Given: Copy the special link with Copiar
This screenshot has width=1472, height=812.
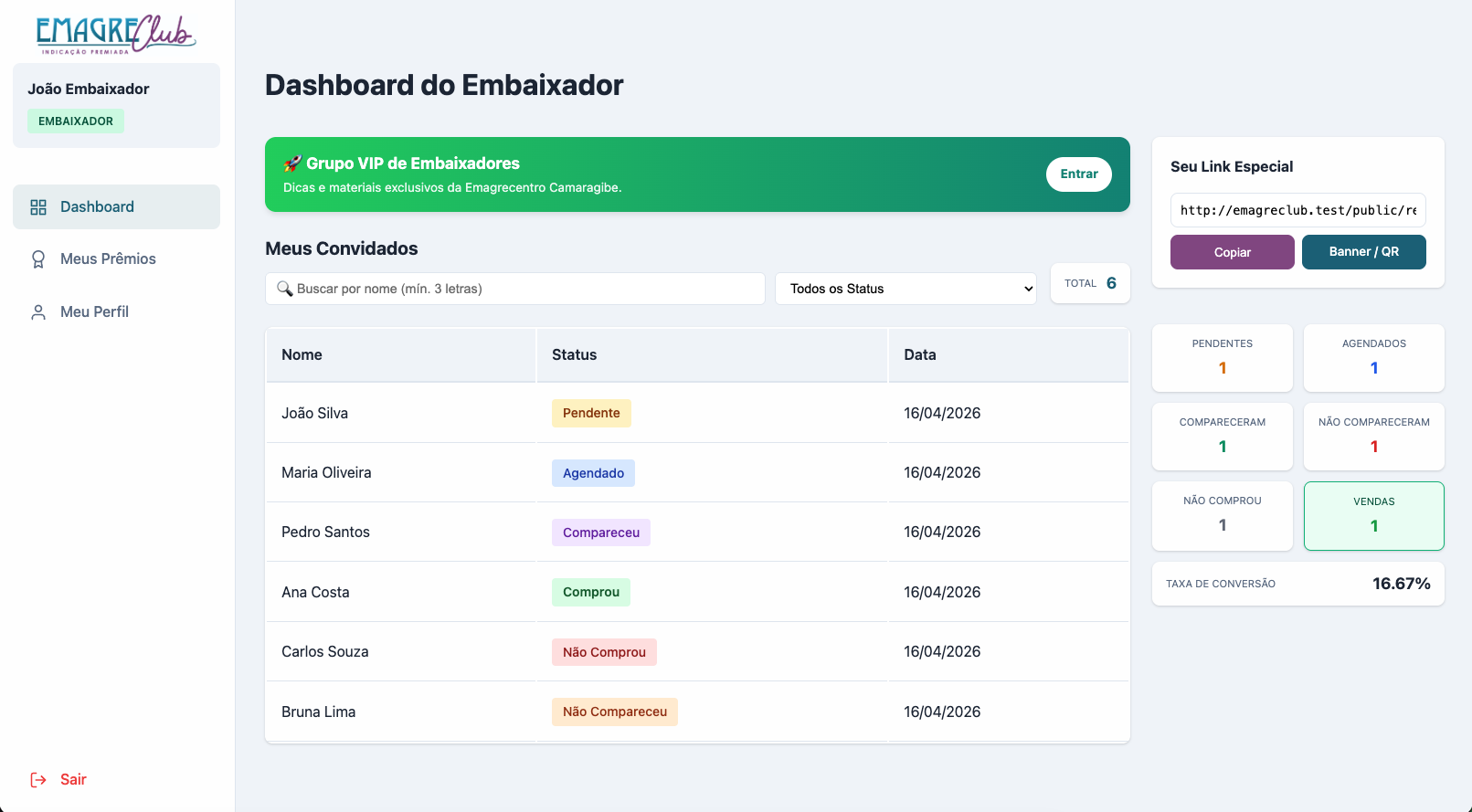Looking at the screenshot, I should pyautogui.click(x=1233, y=252).
